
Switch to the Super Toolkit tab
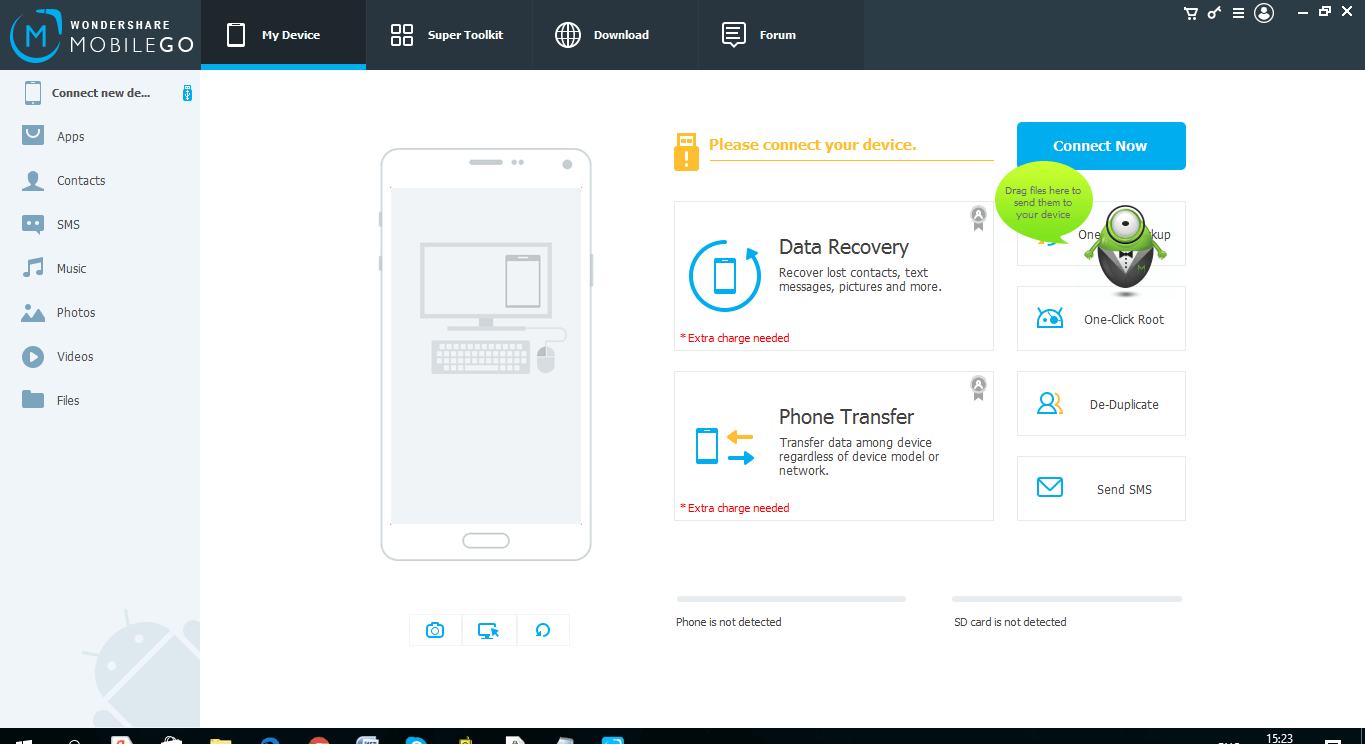point(448,35)
